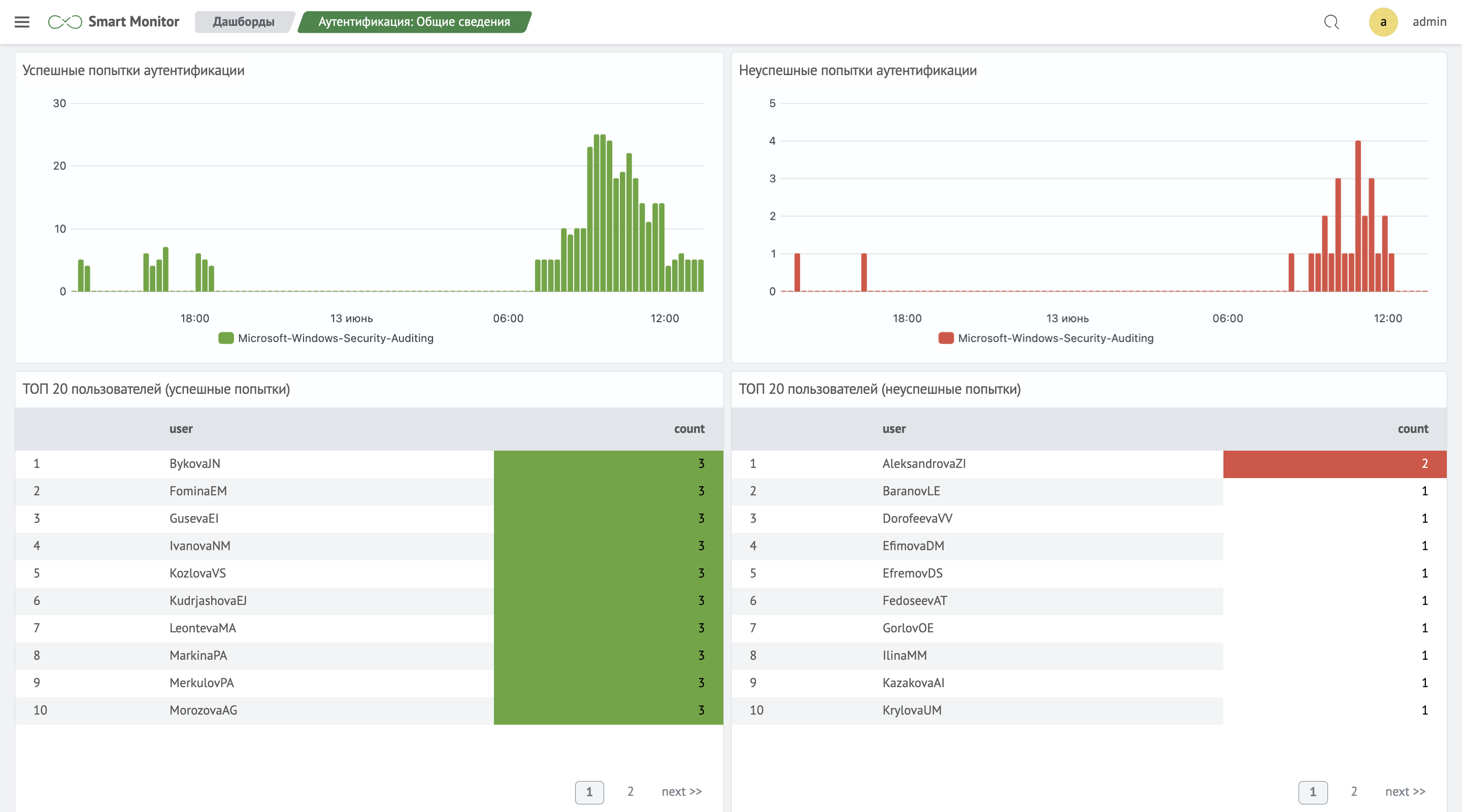Viewport: 1462px width, 812px height.
Task: Click the tallest red bar in failed chart
Action: pyautogui.click(x=1357, y=216)
